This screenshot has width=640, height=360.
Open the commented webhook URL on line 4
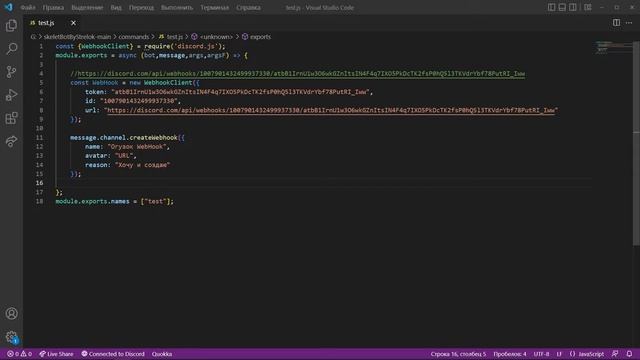(301, 74)
